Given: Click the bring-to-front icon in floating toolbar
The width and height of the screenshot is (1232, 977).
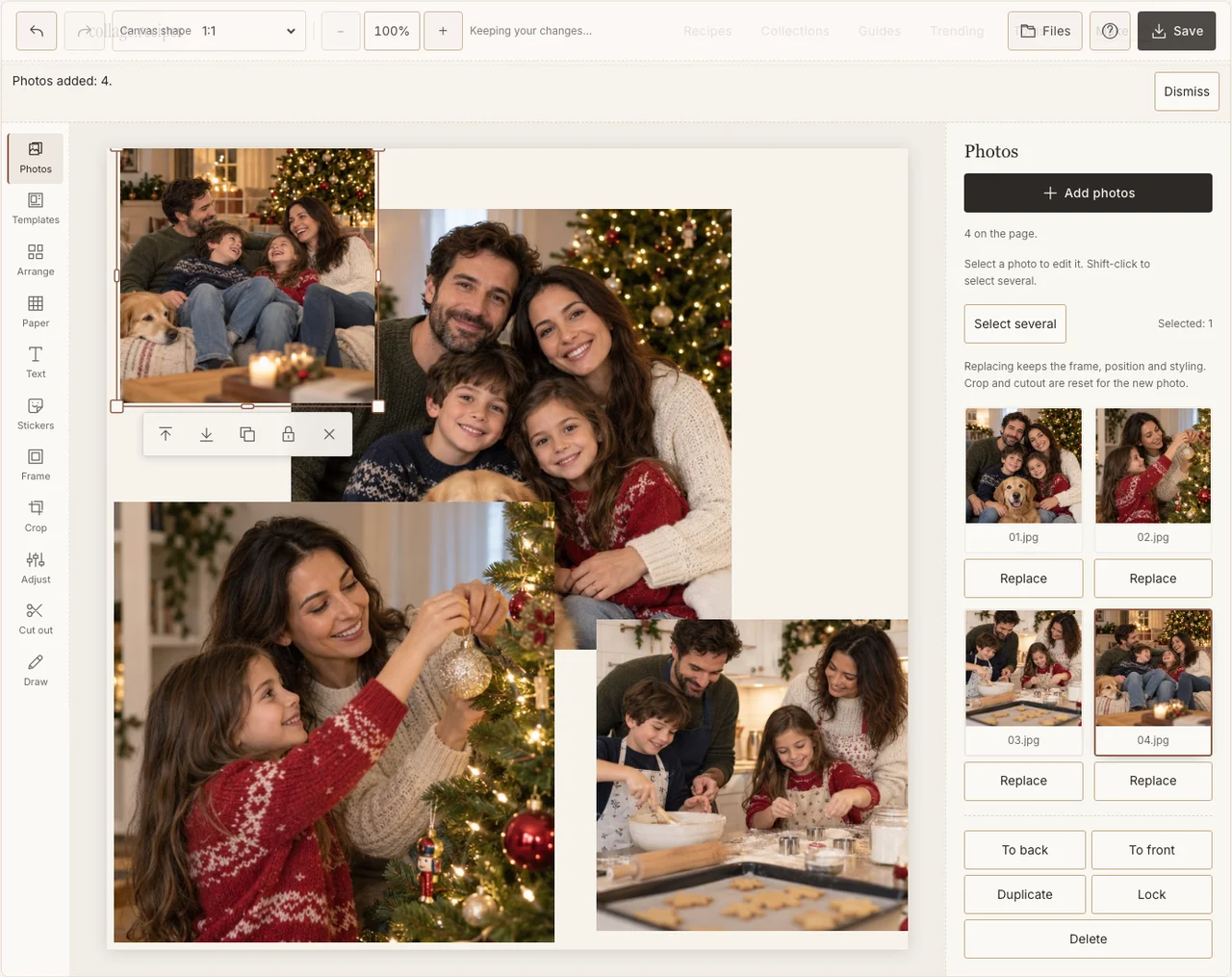Looking at the screenshot, I should point(166,434).
